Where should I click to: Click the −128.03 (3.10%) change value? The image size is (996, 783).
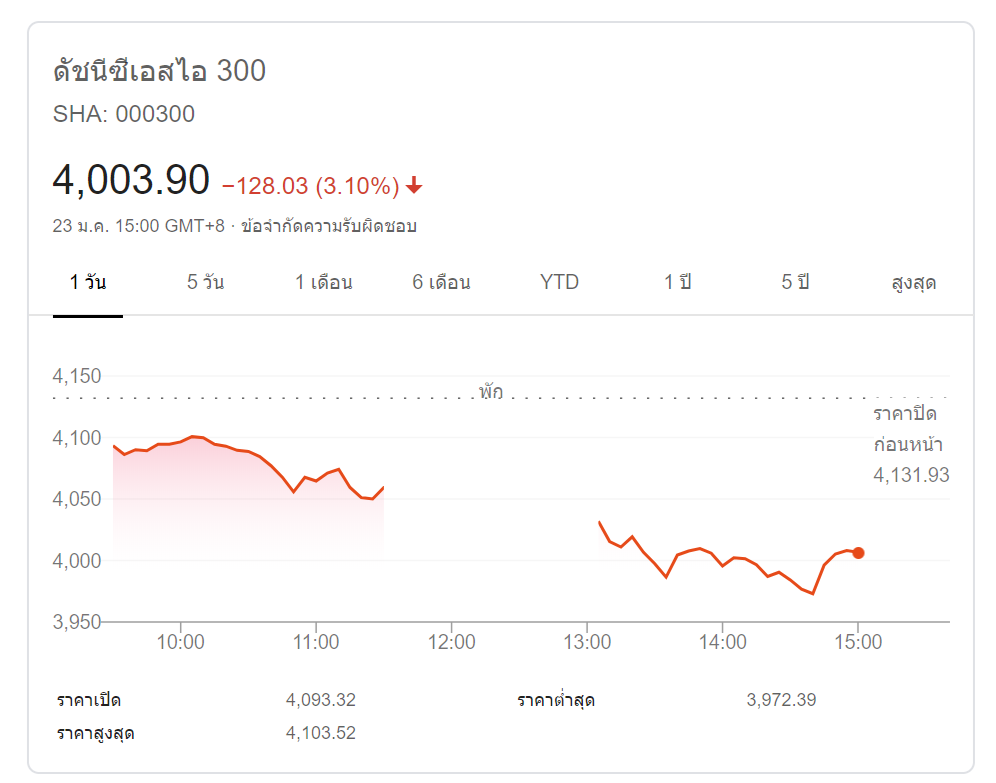pyautogui.click(x=310, y=186)
